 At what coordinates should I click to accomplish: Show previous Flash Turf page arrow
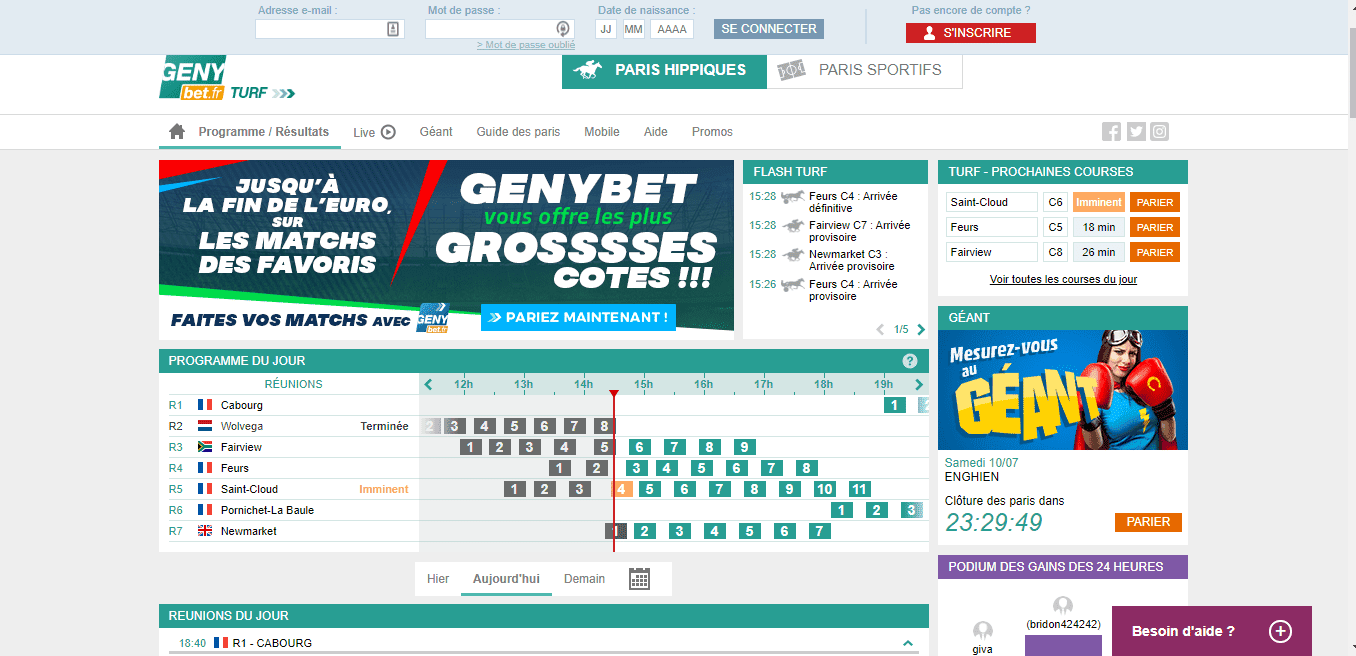(880, 329)
